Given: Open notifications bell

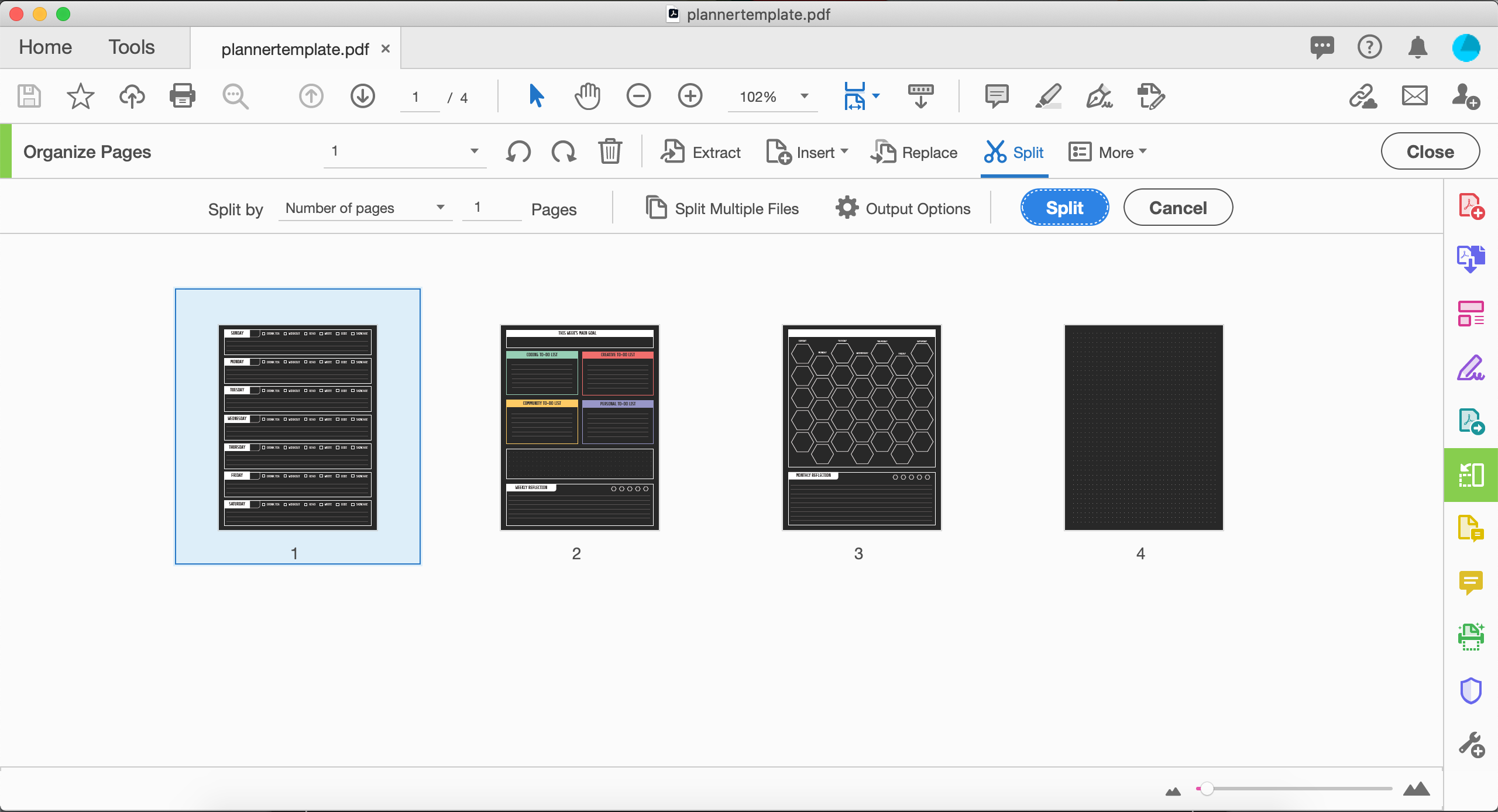Looking at the screenshot, I should coord(1417,47).
